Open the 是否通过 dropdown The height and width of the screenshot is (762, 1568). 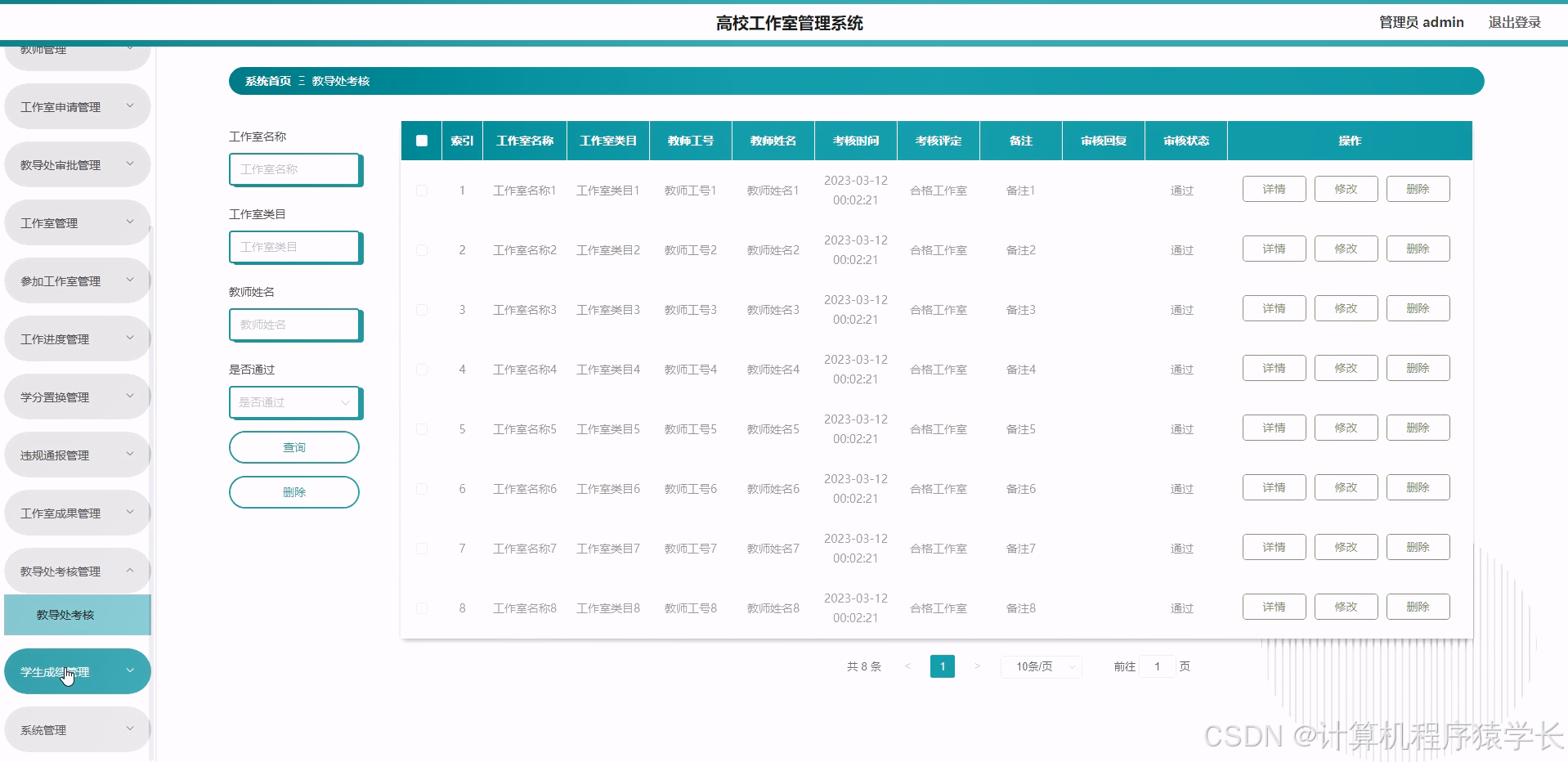[294, 402]
